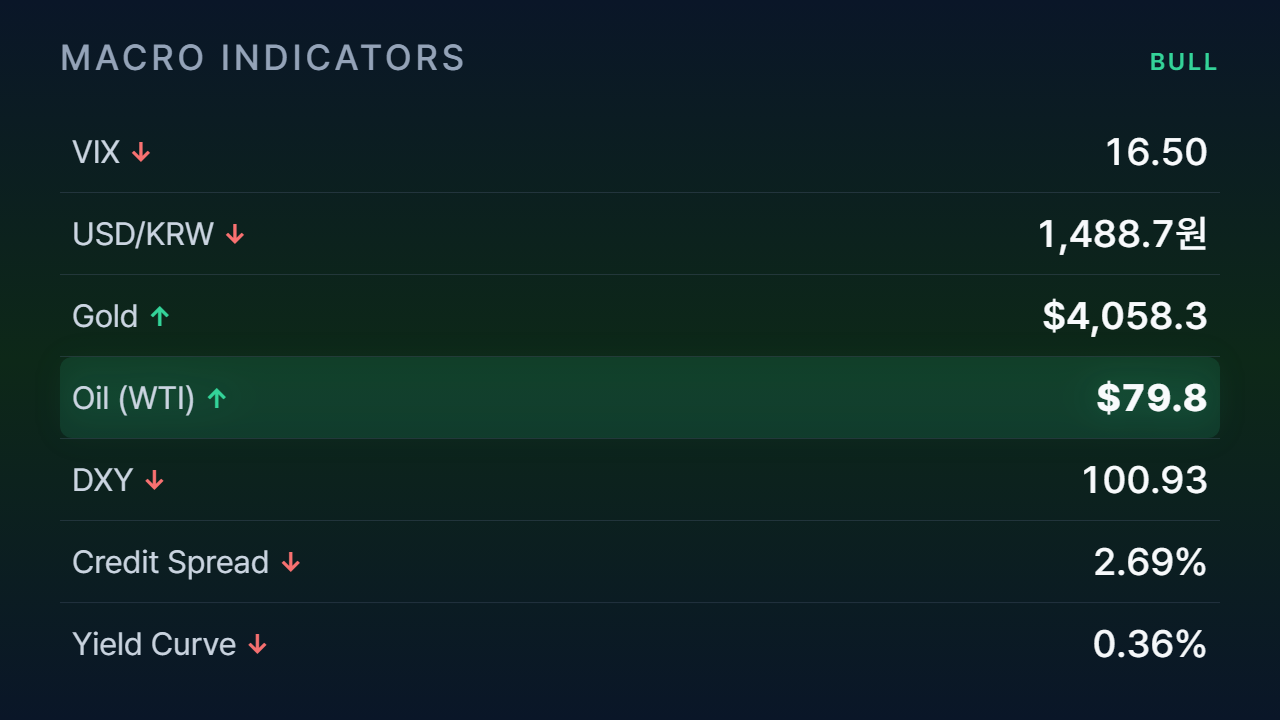Click the down arrow beside Credit Spread

290,562
